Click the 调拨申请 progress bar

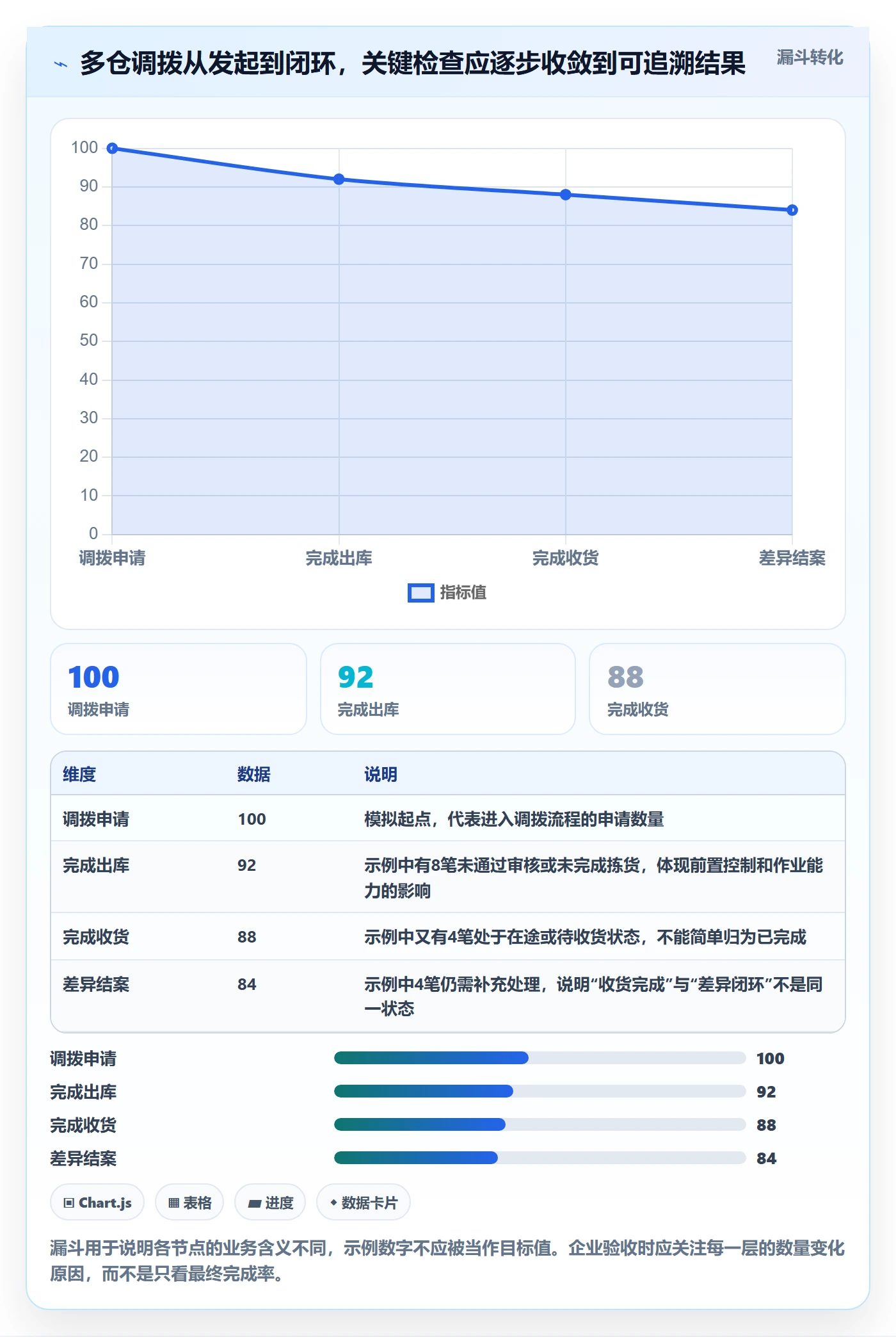540,1058
